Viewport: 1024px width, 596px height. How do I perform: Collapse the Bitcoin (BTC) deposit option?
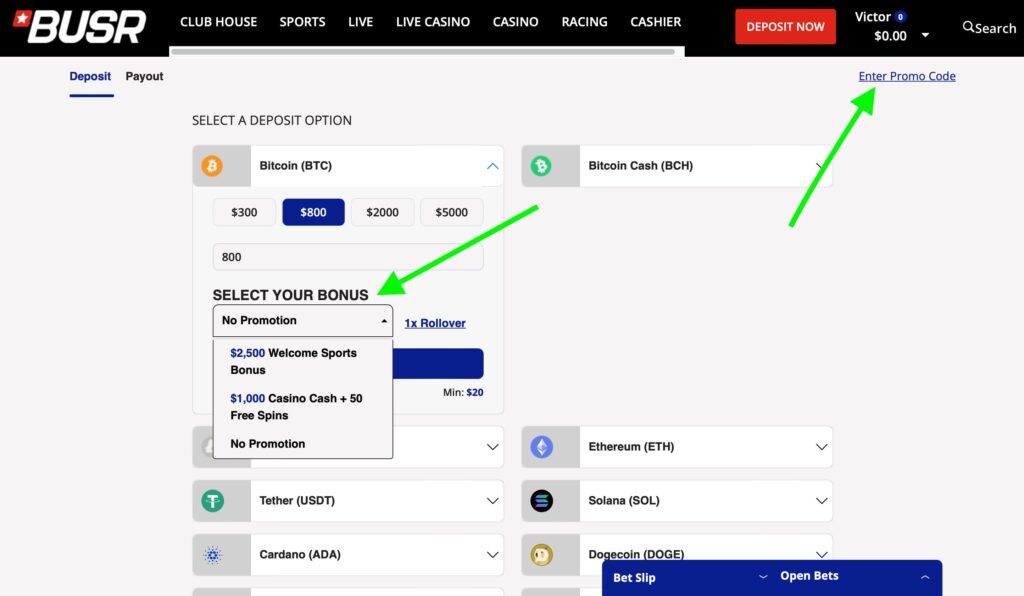click(x=492, y=166)
